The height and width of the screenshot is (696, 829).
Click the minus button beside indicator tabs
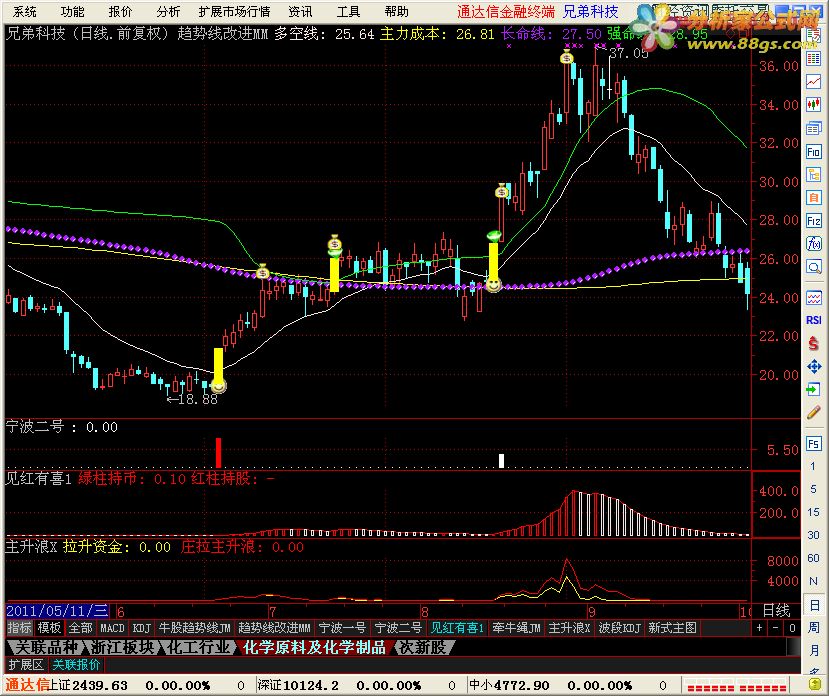click(776, 628)
